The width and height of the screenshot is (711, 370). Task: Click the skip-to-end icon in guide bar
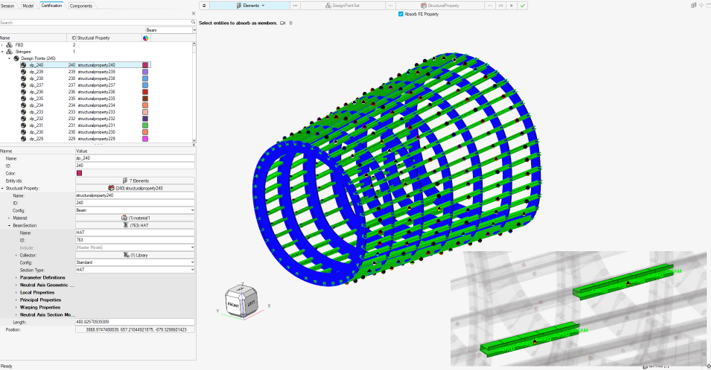[501, 5]
